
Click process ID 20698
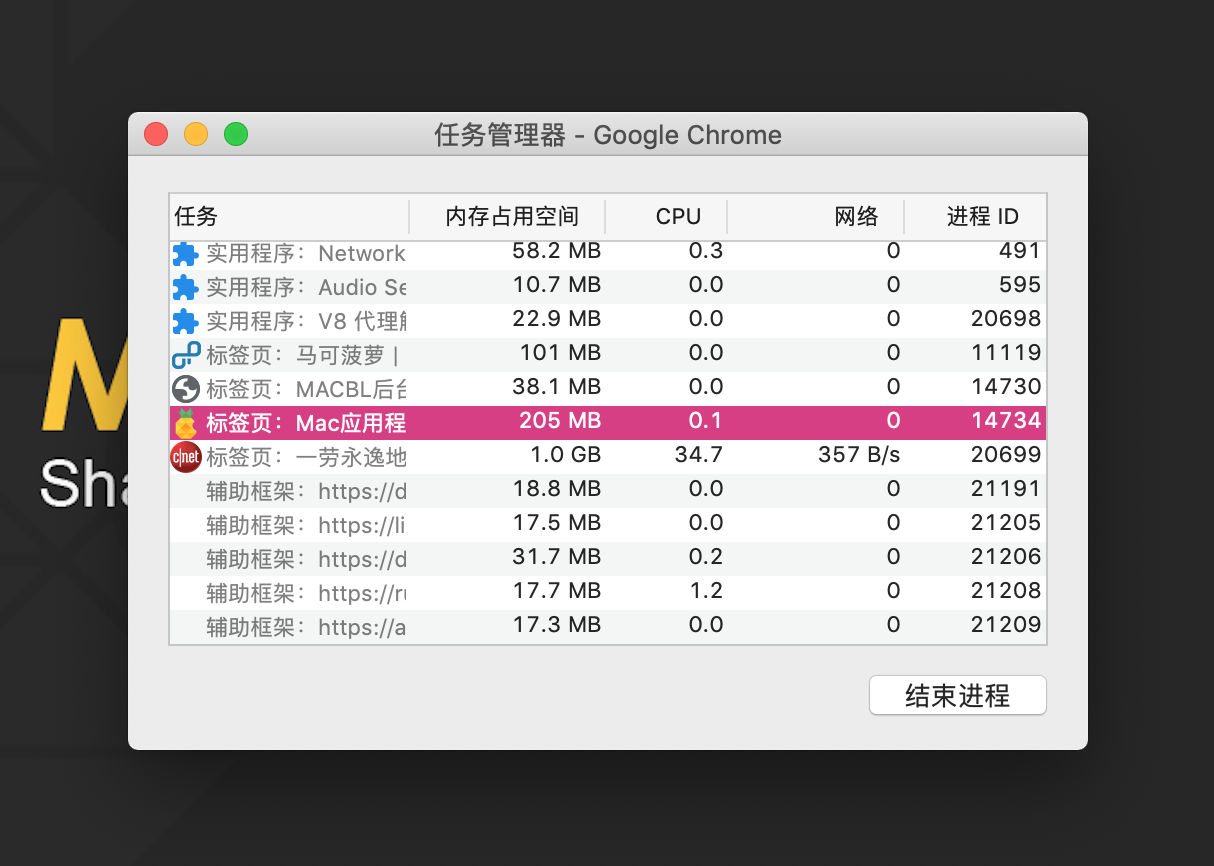(1006, 319)
